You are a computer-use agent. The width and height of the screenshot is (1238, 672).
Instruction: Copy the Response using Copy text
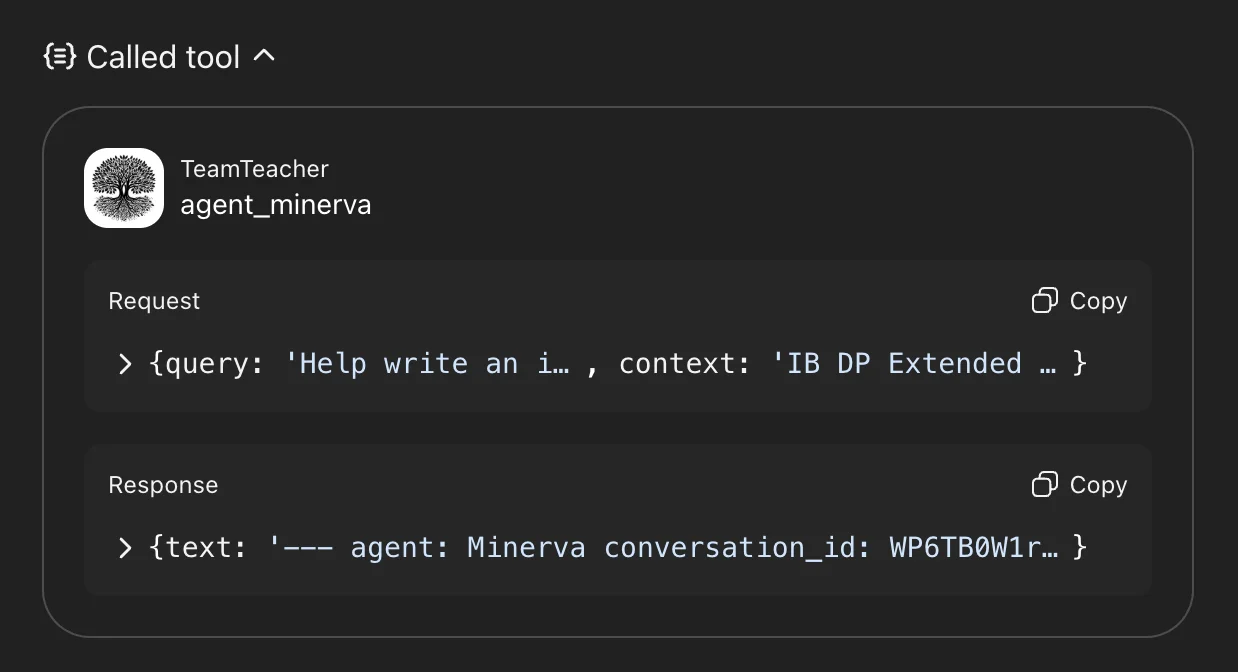click(1098, 485)
